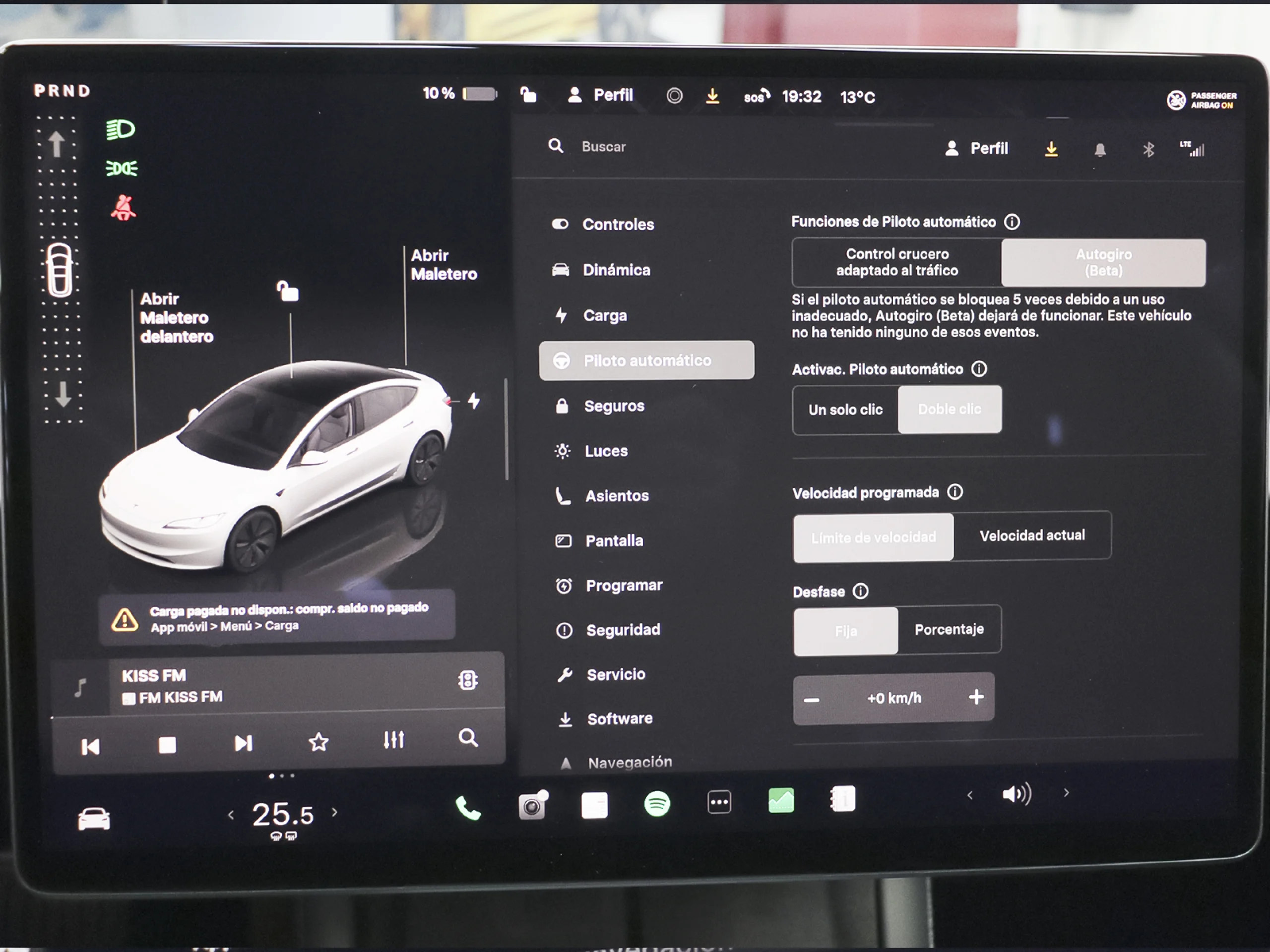
Task: Select Velocidad actual for programmed speed
Action: coord(1032,535)
